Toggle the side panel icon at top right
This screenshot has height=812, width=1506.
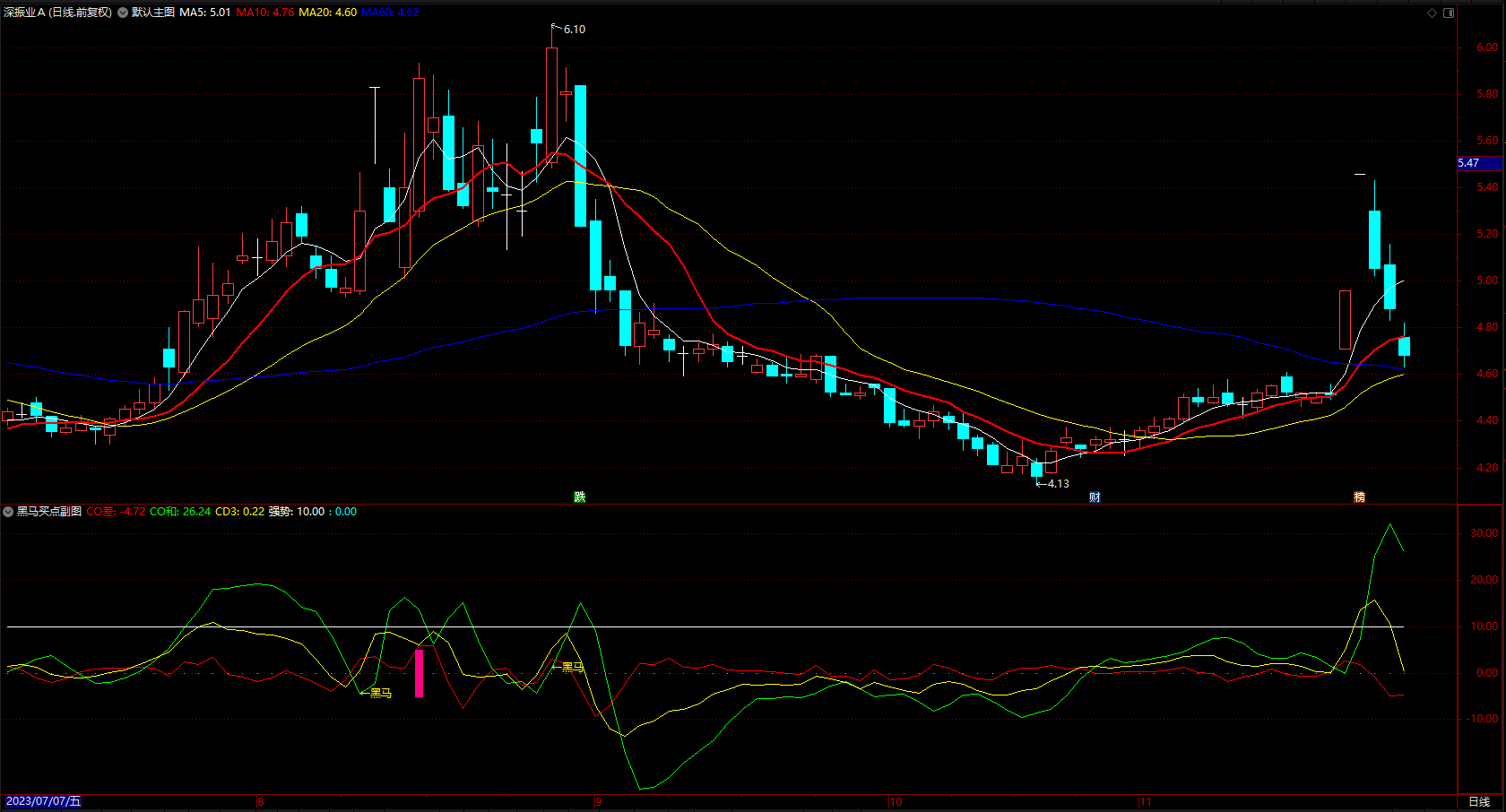point(1449,13)
